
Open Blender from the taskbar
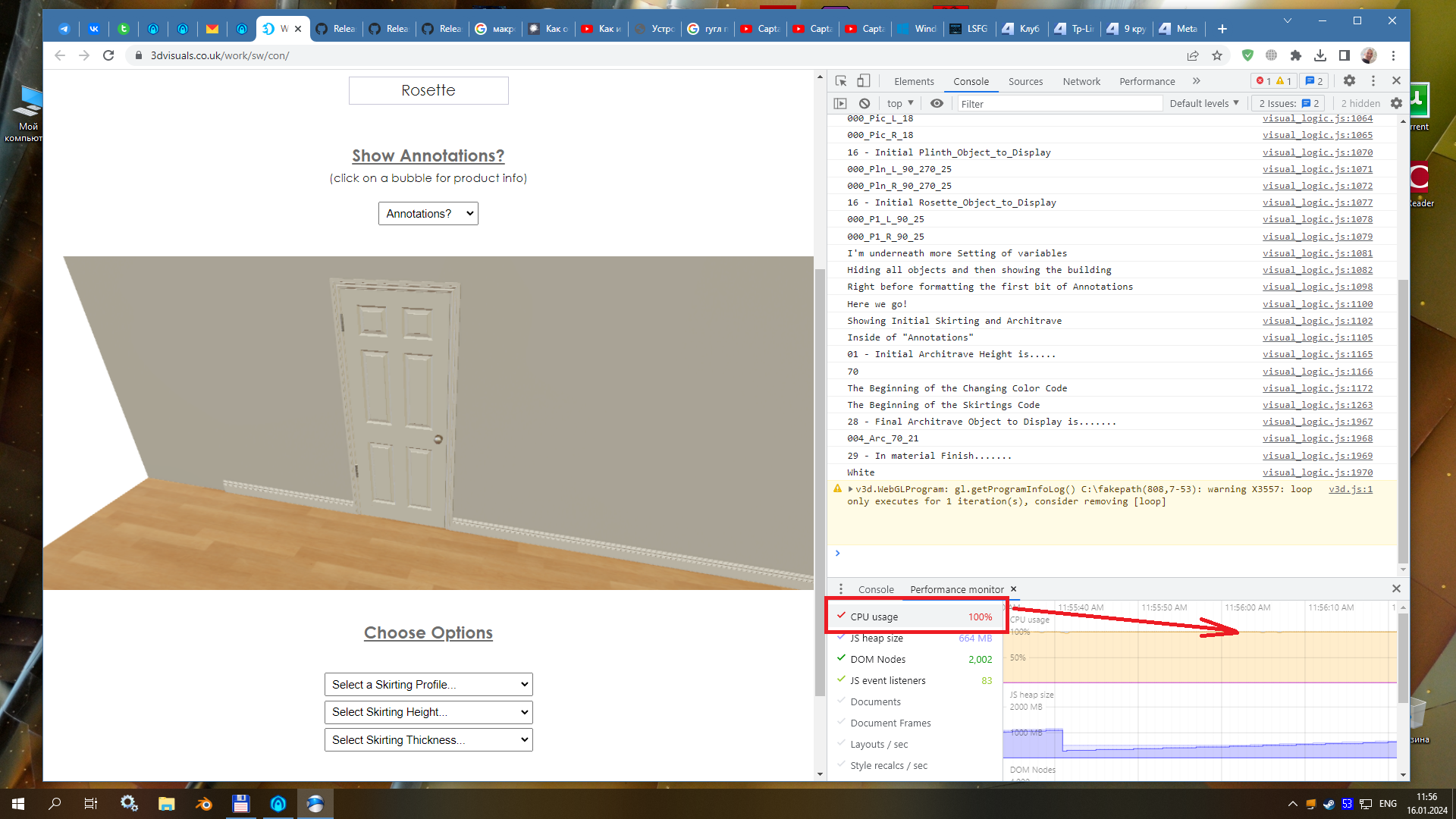[x=204, y=804]
